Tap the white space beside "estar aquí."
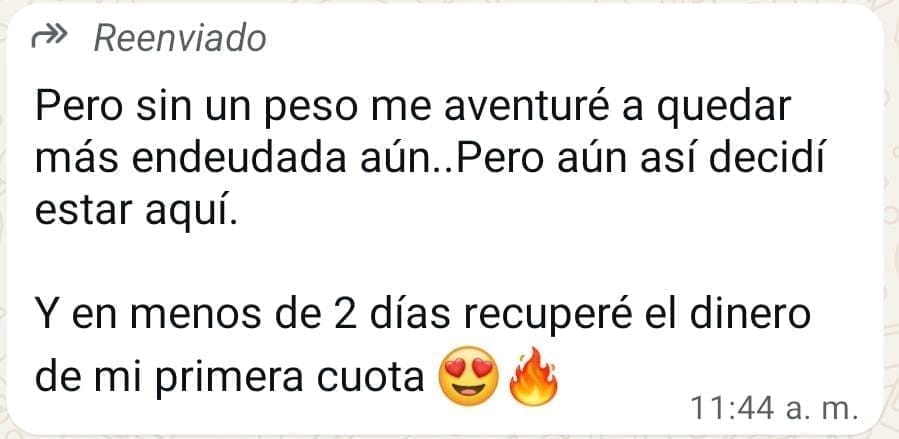899x439 pixels. (545, 213)
